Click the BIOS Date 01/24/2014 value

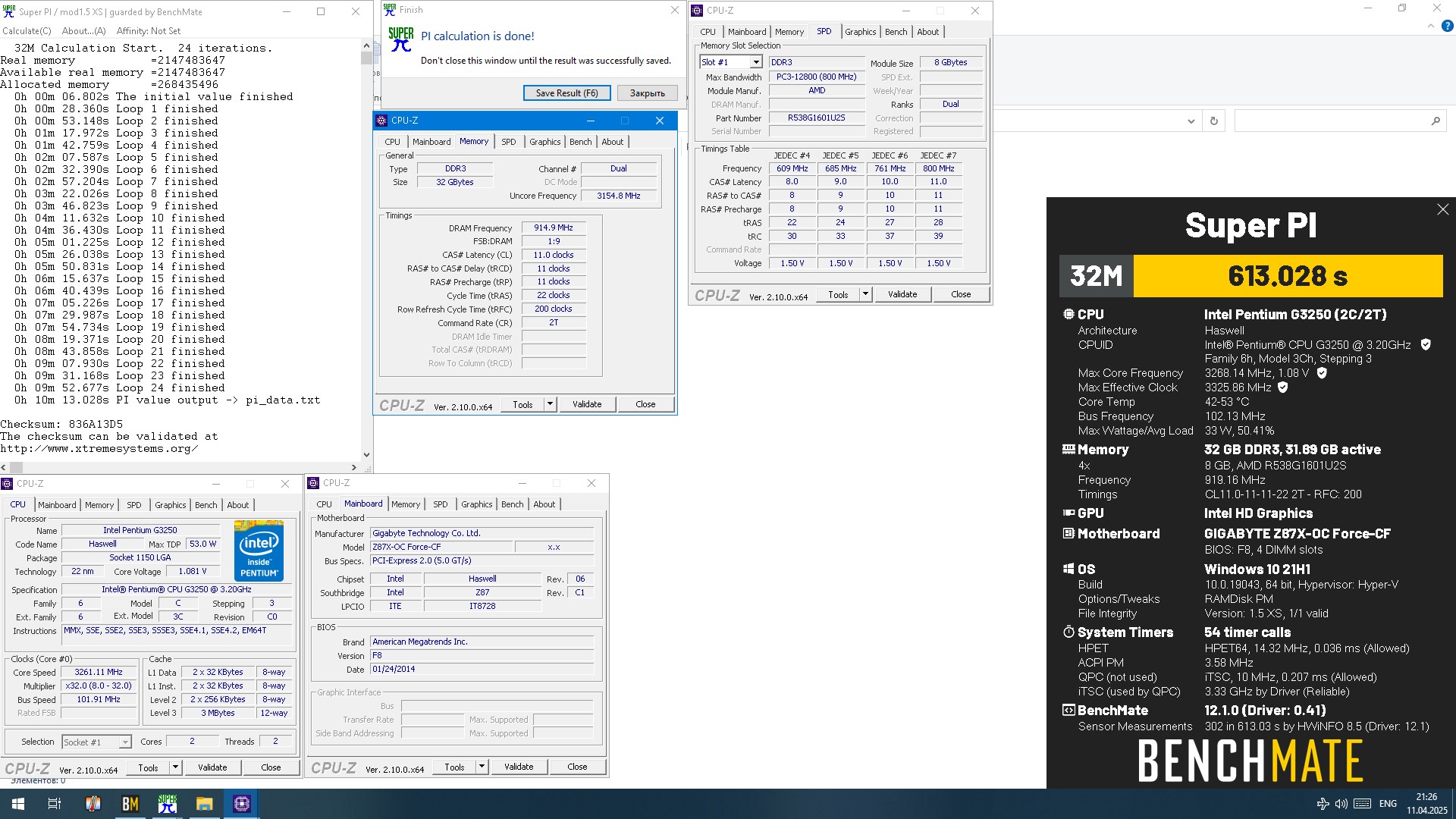[x=481, y=669]
